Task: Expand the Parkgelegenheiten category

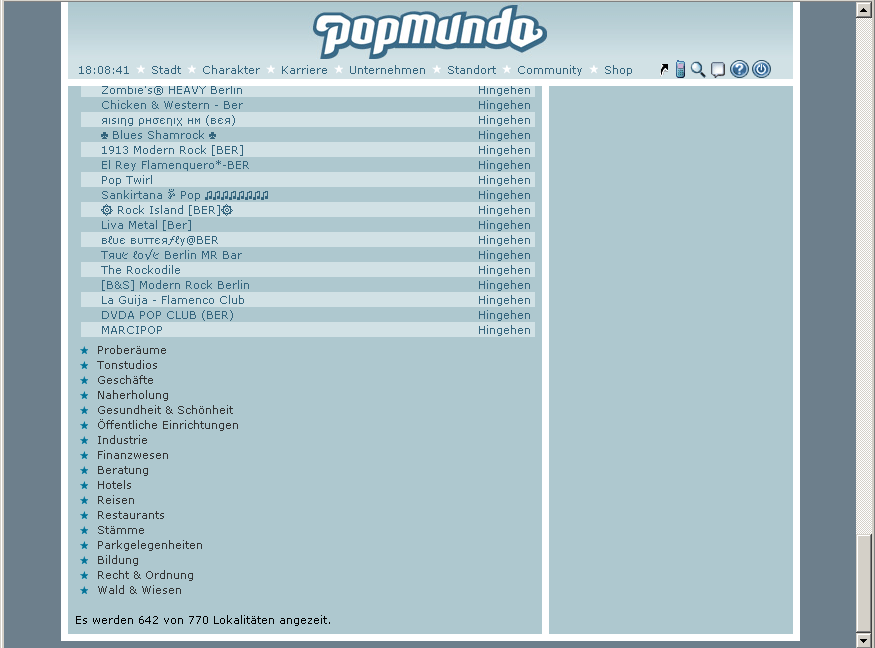Action: tap(150, 545)
